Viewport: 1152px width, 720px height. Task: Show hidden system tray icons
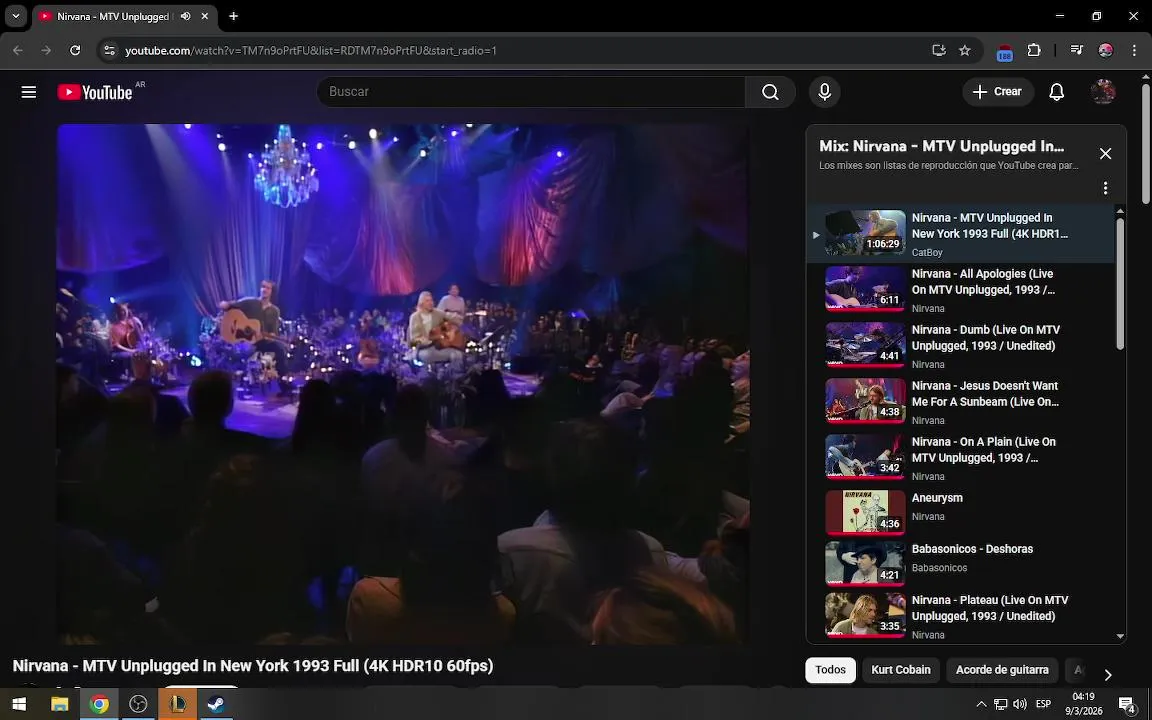pyautogui.click(x=981, y=705)
